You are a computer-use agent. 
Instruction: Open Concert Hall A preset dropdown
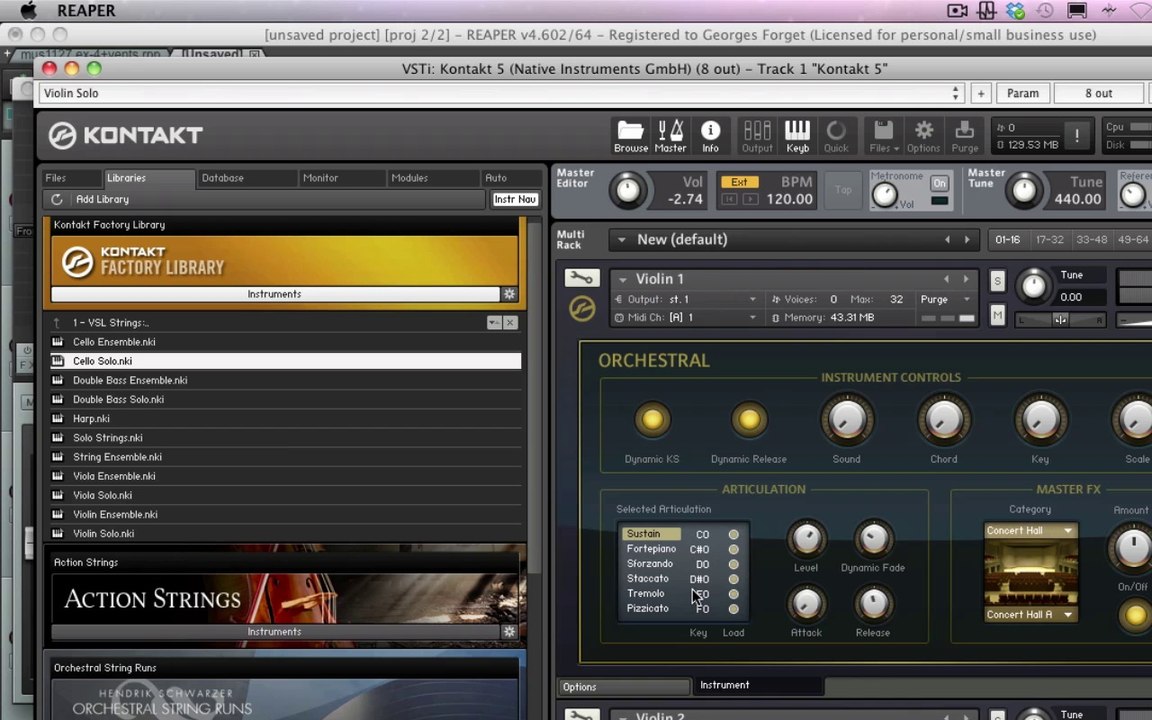coord(1030,614)
